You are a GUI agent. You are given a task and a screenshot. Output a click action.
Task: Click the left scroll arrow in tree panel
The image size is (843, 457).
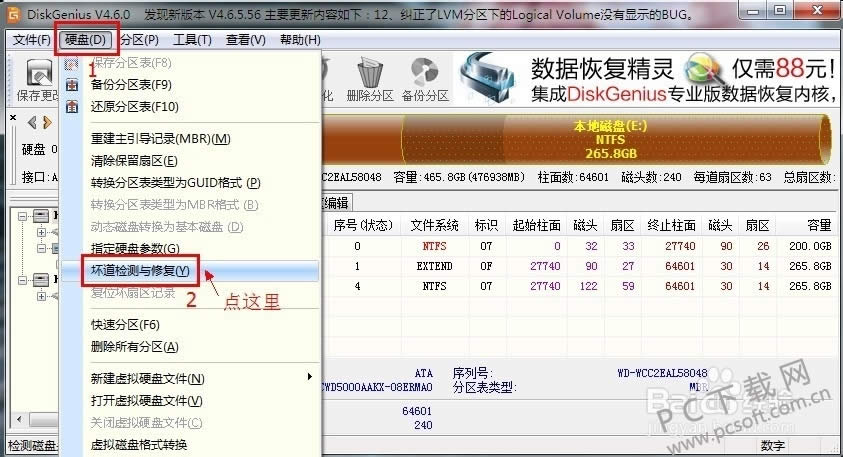coord(19,419)
